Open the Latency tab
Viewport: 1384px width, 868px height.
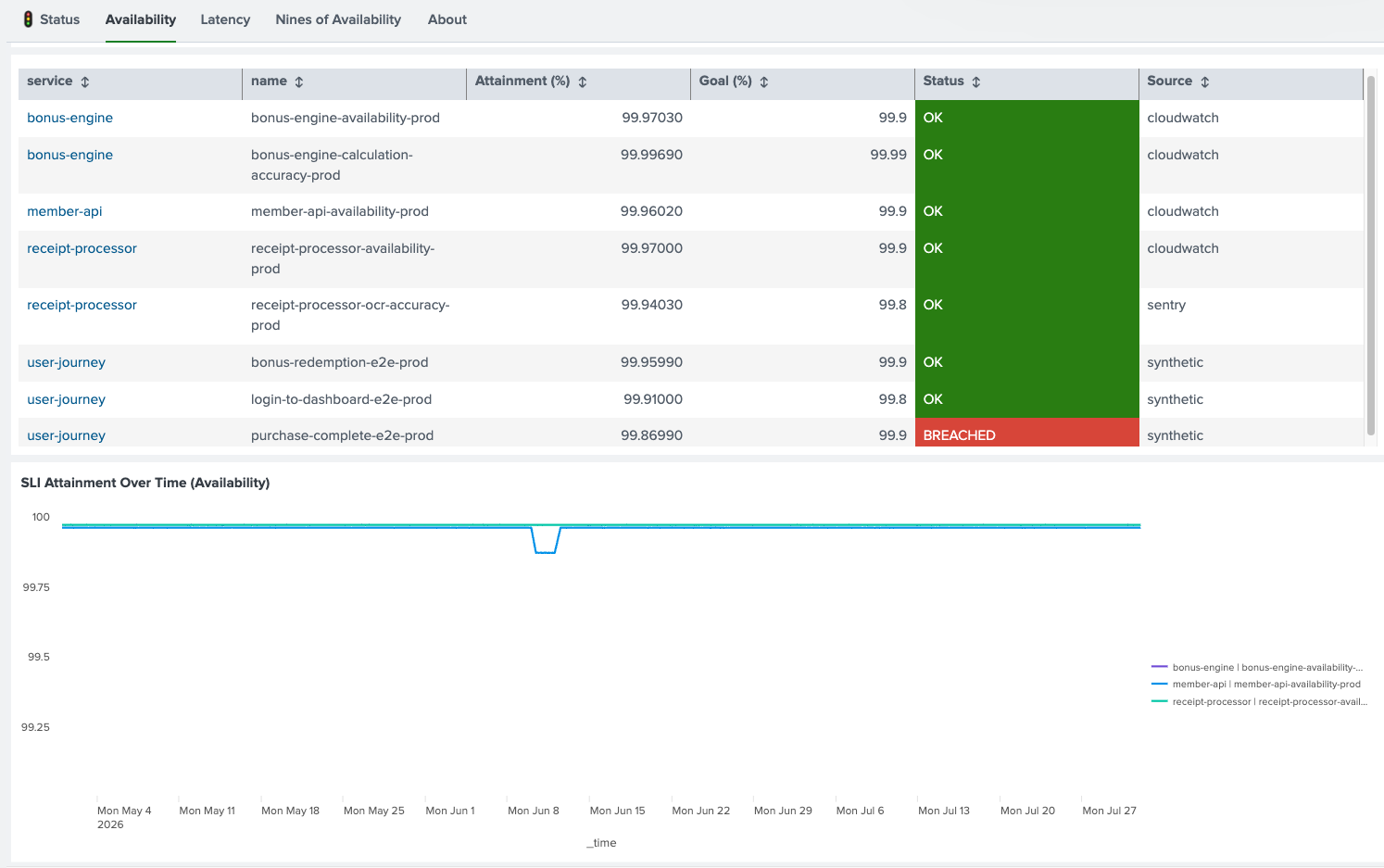coord(225,19)
